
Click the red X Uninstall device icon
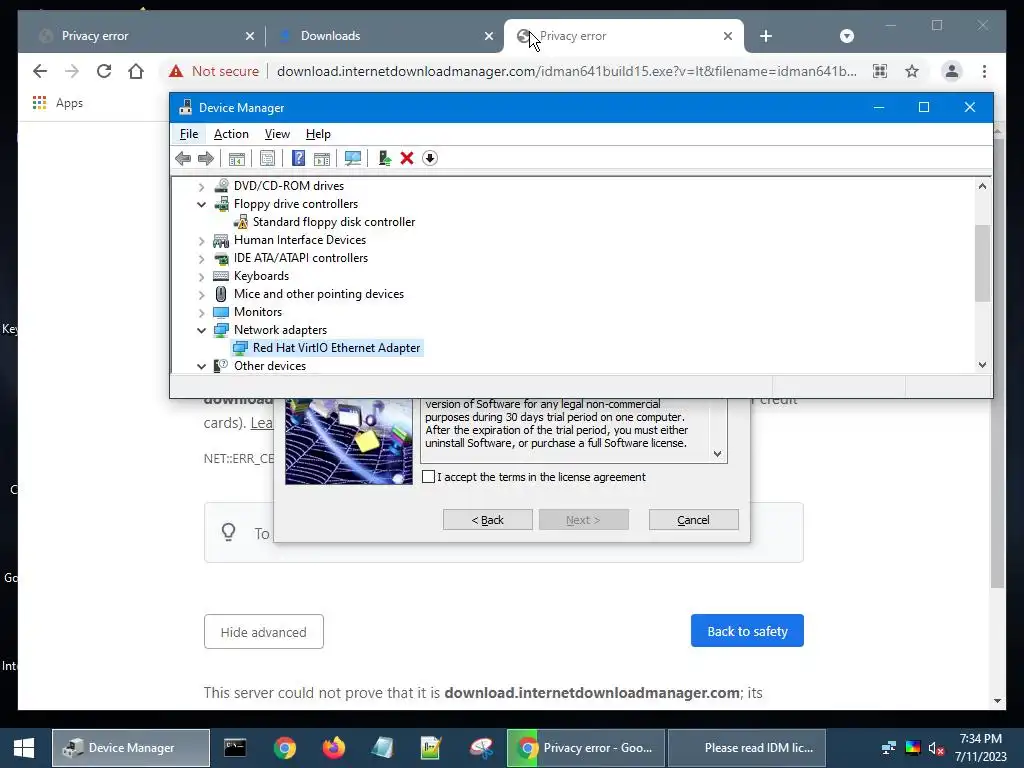point(407,158)
